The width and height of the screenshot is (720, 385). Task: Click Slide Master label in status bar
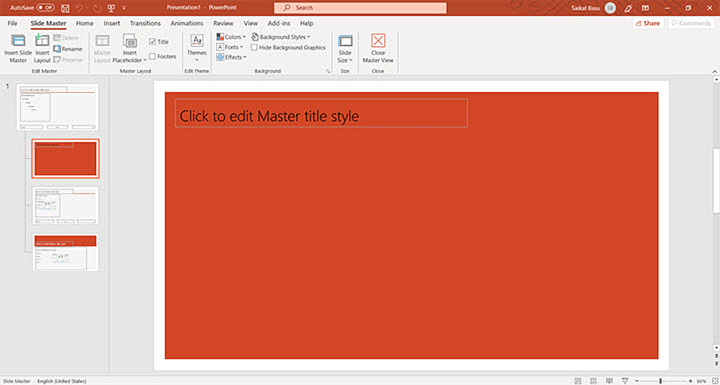(x=17, y=381)
